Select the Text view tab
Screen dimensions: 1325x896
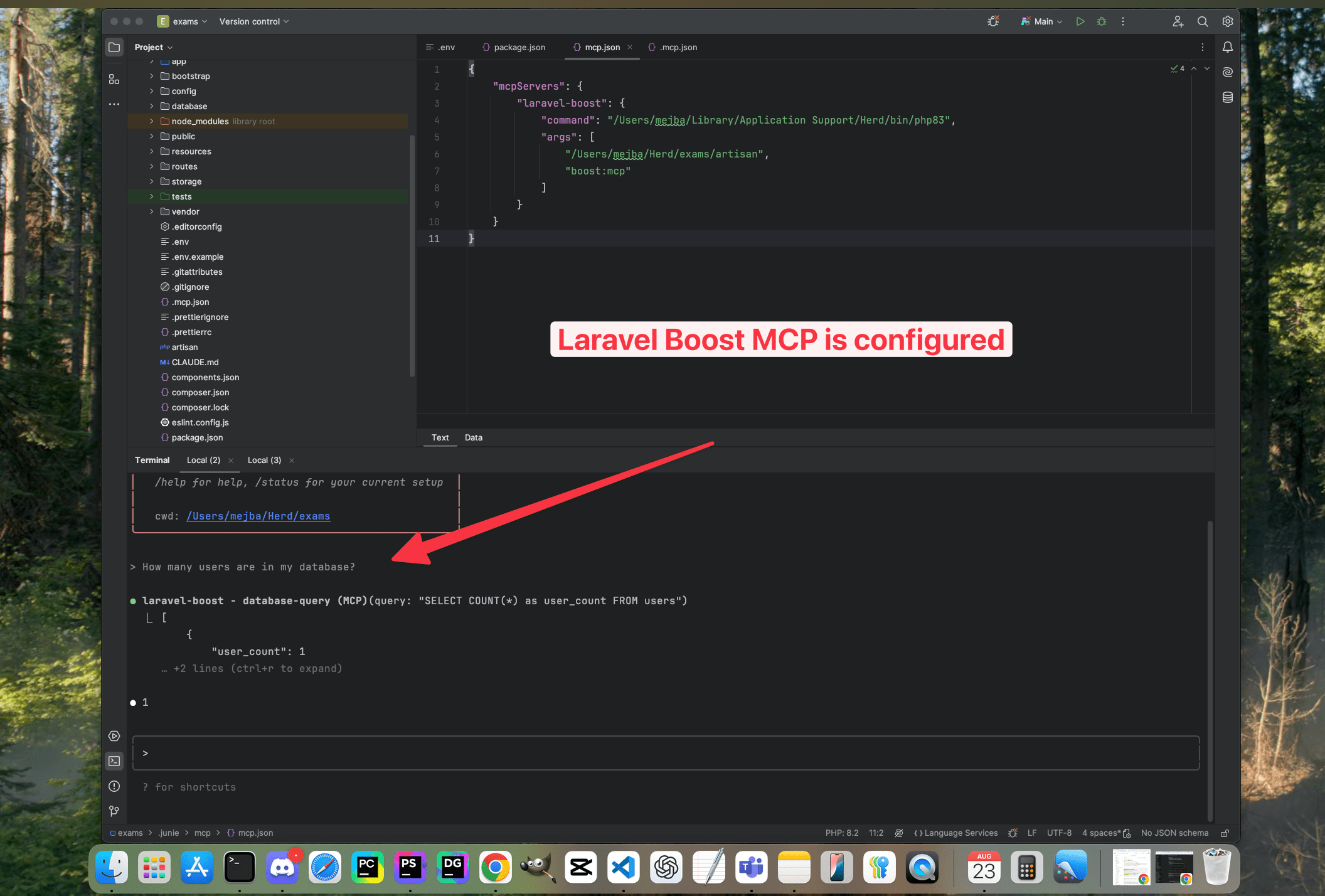pos(440,437)
